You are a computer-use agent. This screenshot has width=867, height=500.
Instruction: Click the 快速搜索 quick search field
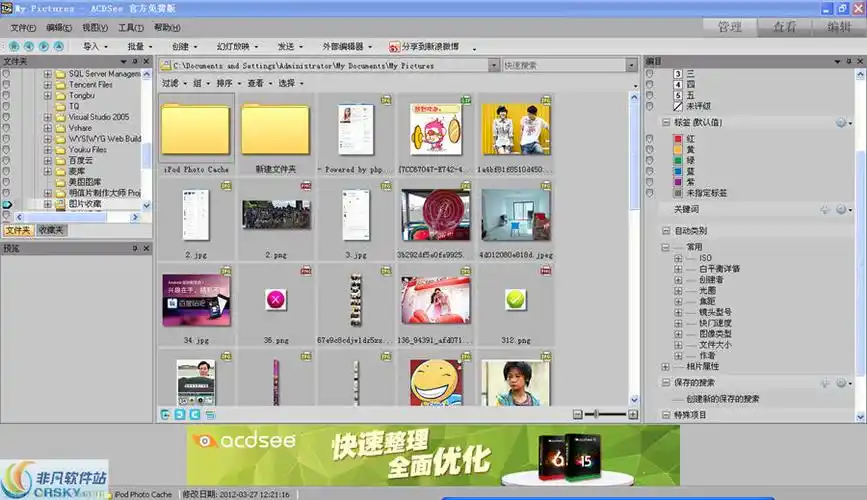pos(564,65)
